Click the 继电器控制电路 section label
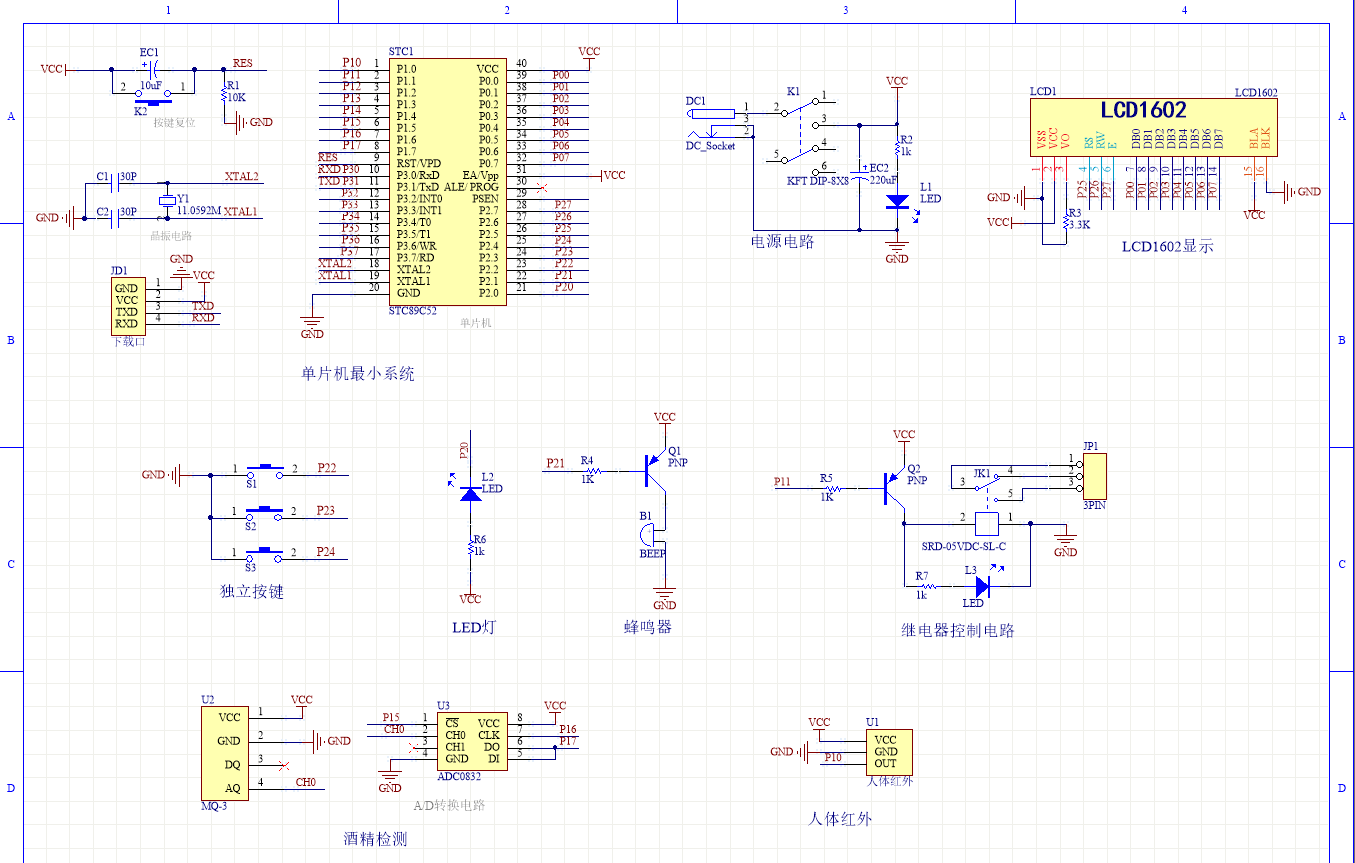This screenshot has width=1355, height=863. [x=957, y=630]
